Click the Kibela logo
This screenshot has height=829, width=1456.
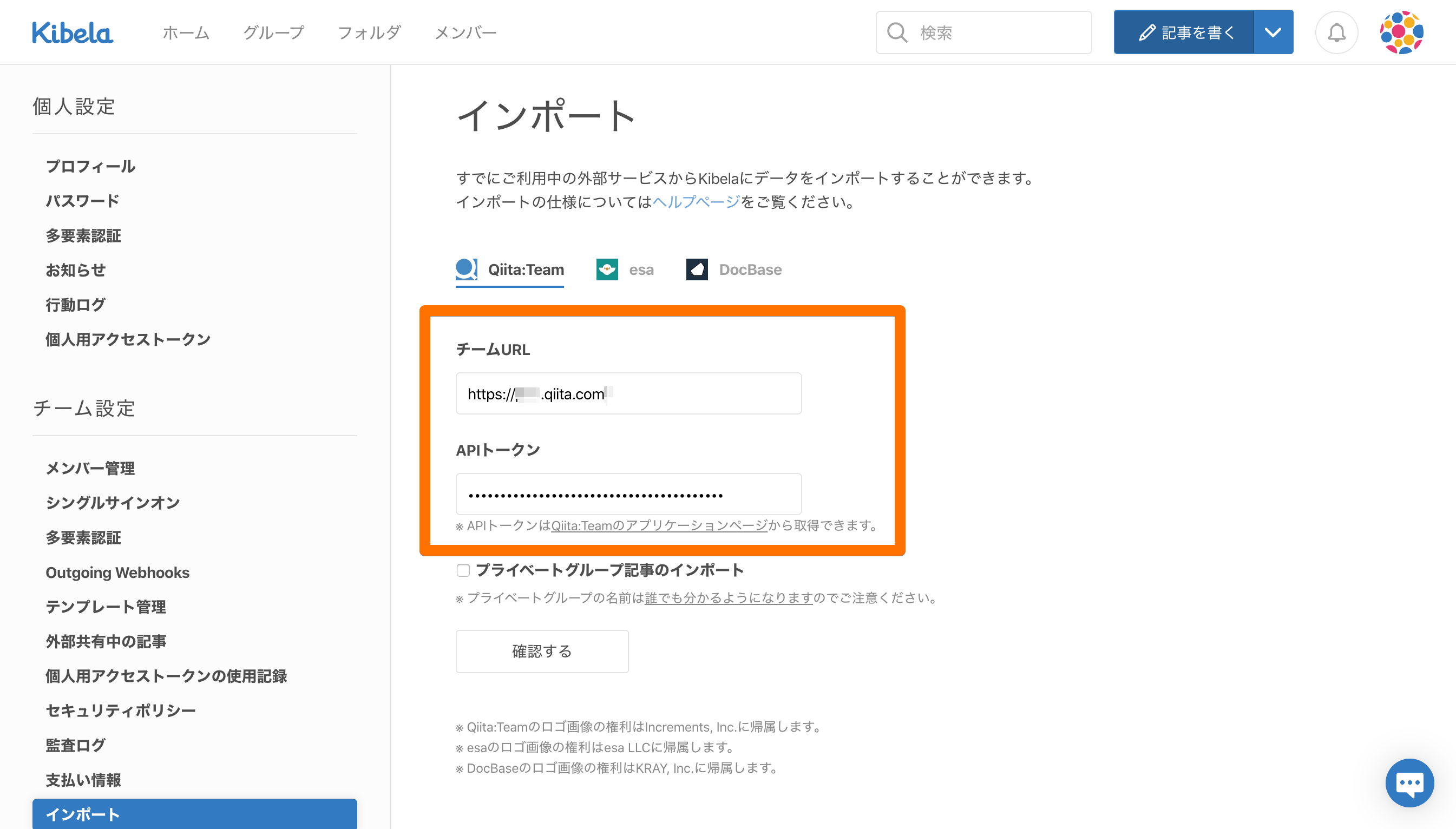(x=73, y=32)
